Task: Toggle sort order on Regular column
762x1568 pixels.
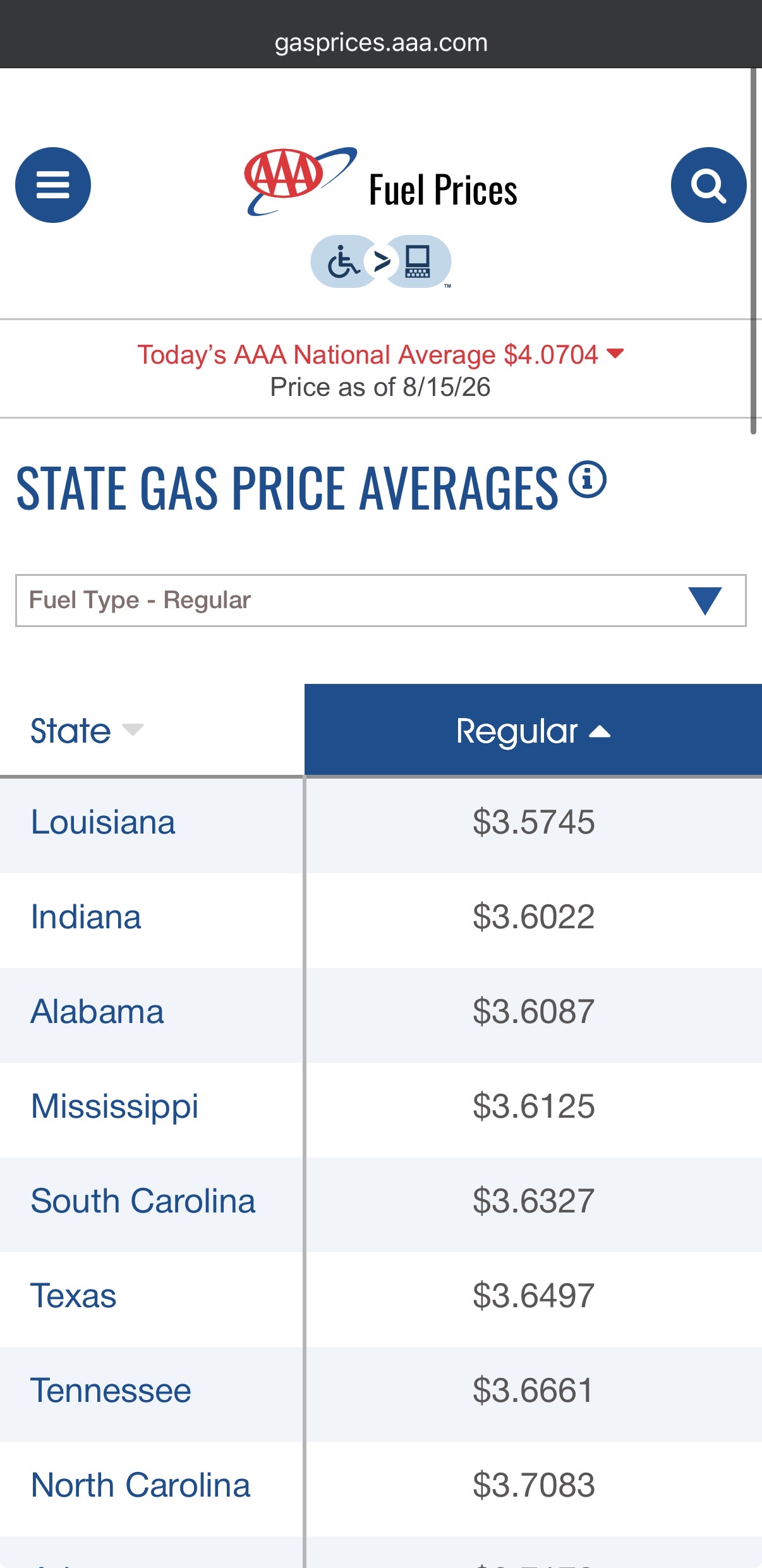Action: tap(533, 730)
